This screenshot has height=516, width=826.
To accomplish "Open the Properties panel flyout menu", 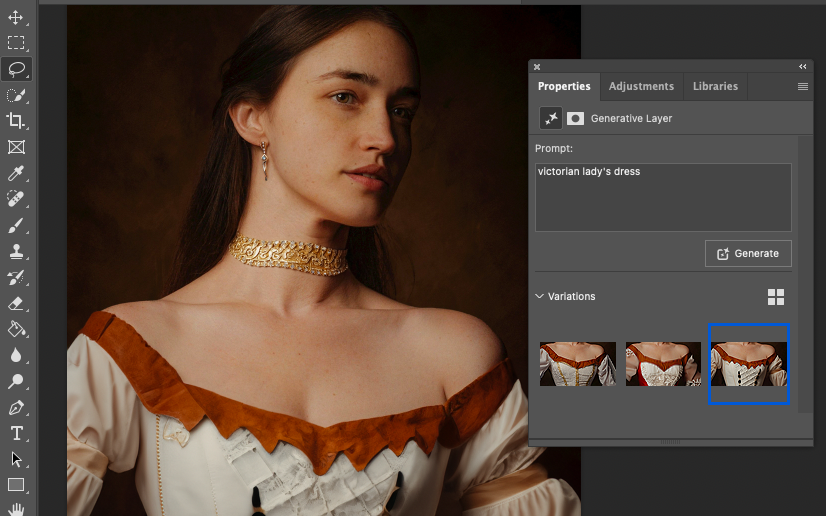I will [802, 87].
